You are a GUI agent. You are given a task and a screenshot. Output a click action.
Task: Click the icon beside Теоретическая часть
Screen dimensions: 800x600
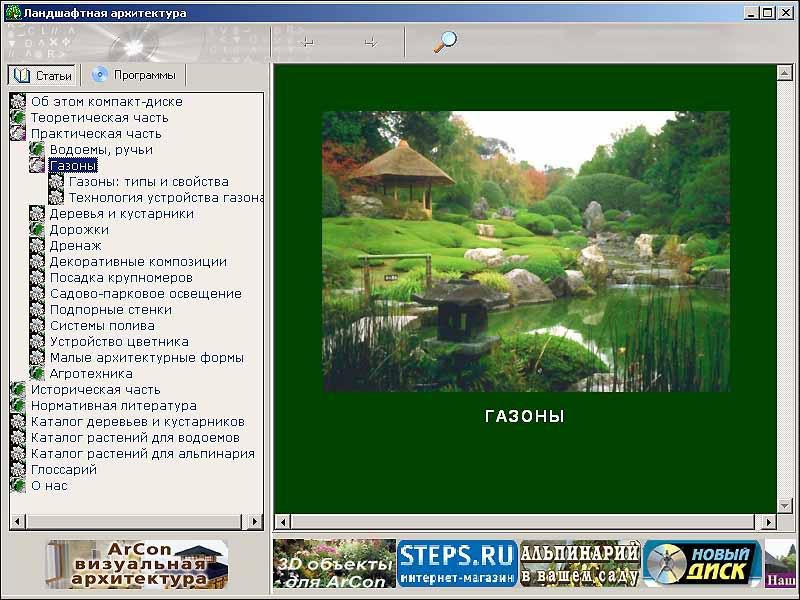pyautogui.click(x=18, y=118)
